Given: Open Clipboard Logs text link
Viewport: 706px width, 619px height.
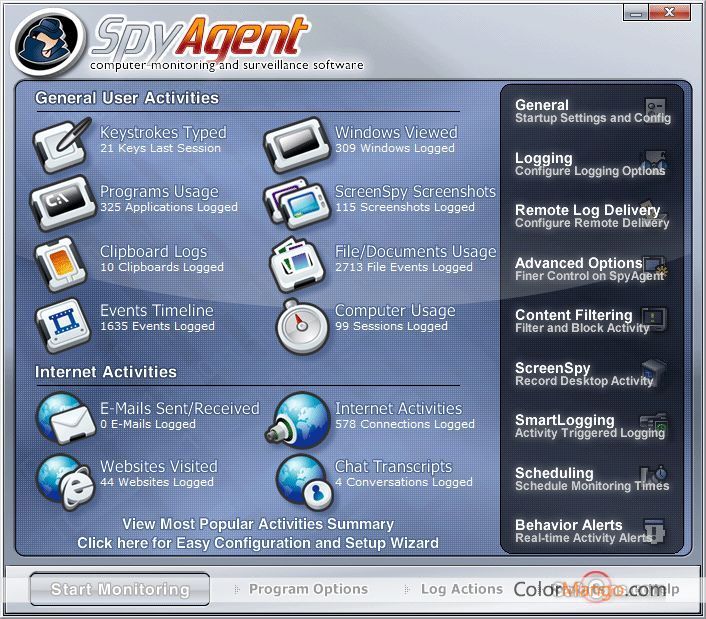Looking at the screenshot, I should [x=162, y=258].
